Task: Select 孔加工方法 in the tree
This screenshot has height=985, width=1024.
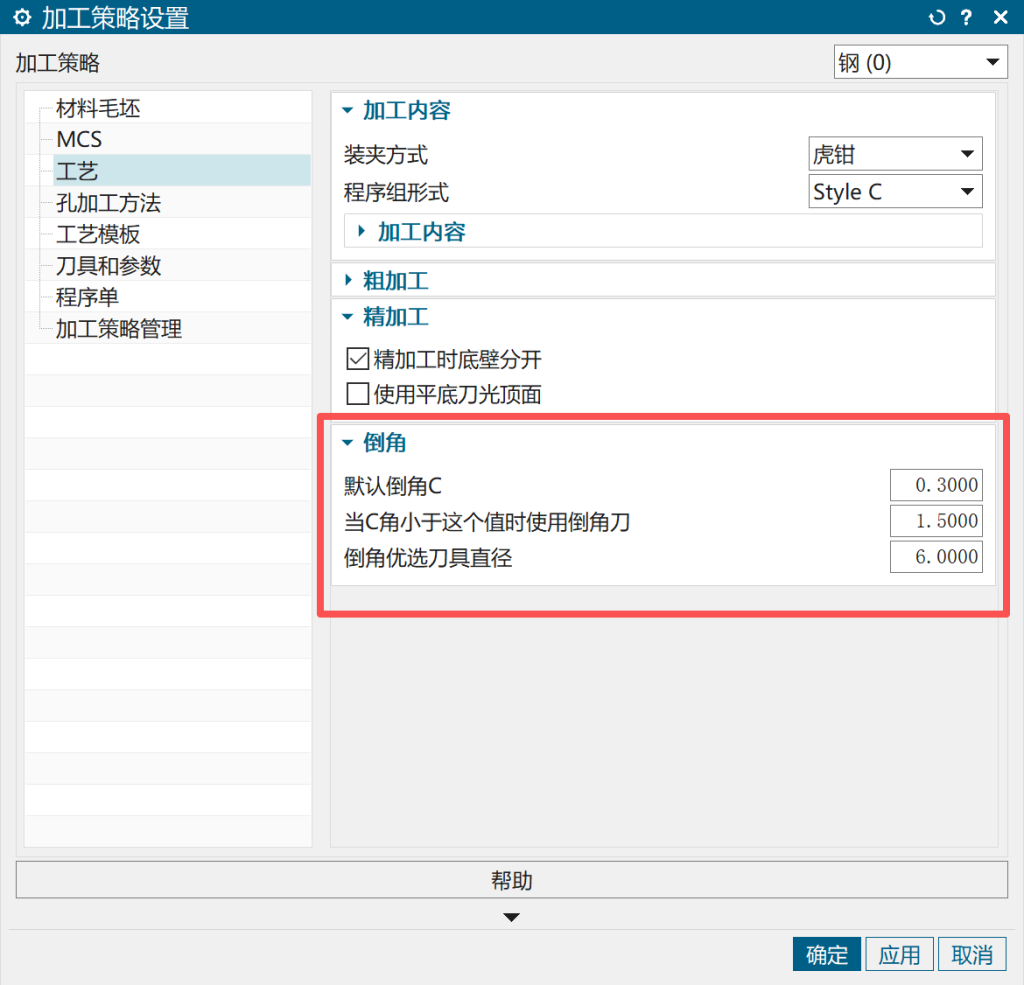Action: click(x=108, y=203)
